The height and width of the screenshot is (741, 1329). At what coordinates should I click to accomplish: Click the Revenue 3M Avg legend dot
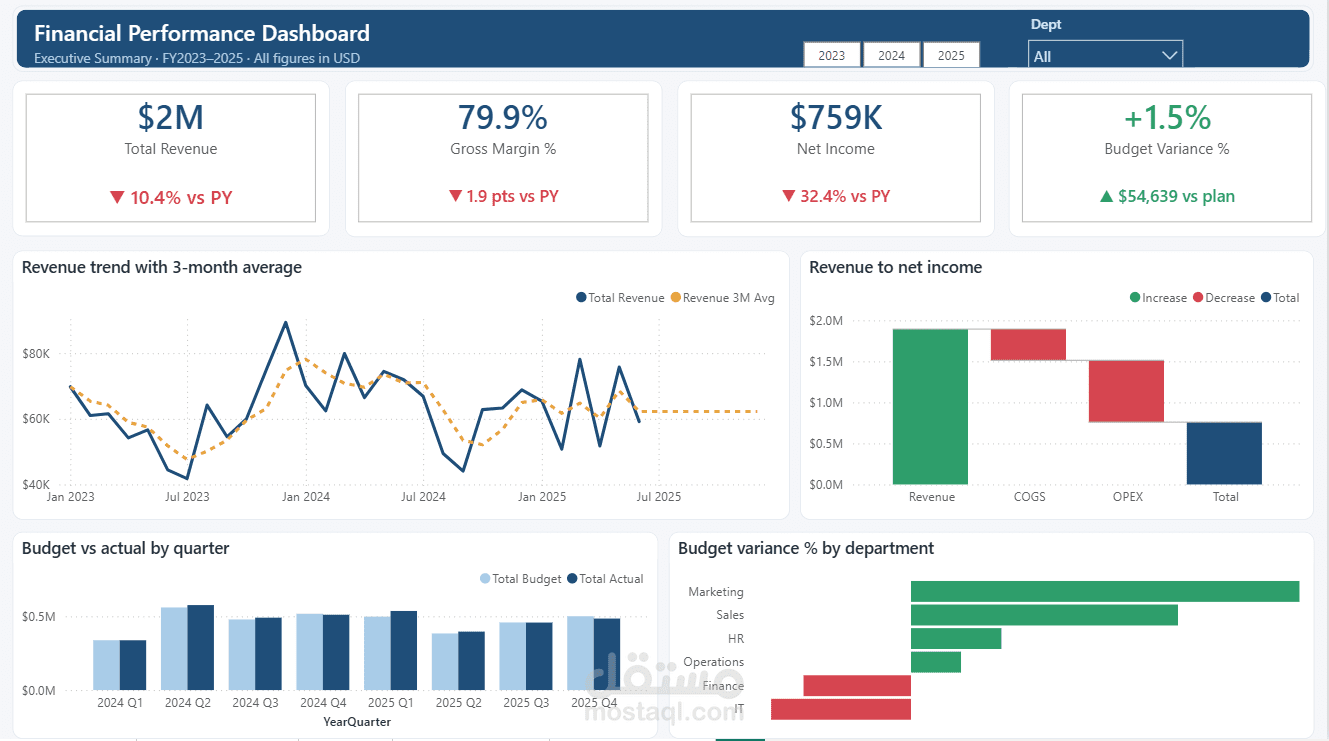coord(675,298)
